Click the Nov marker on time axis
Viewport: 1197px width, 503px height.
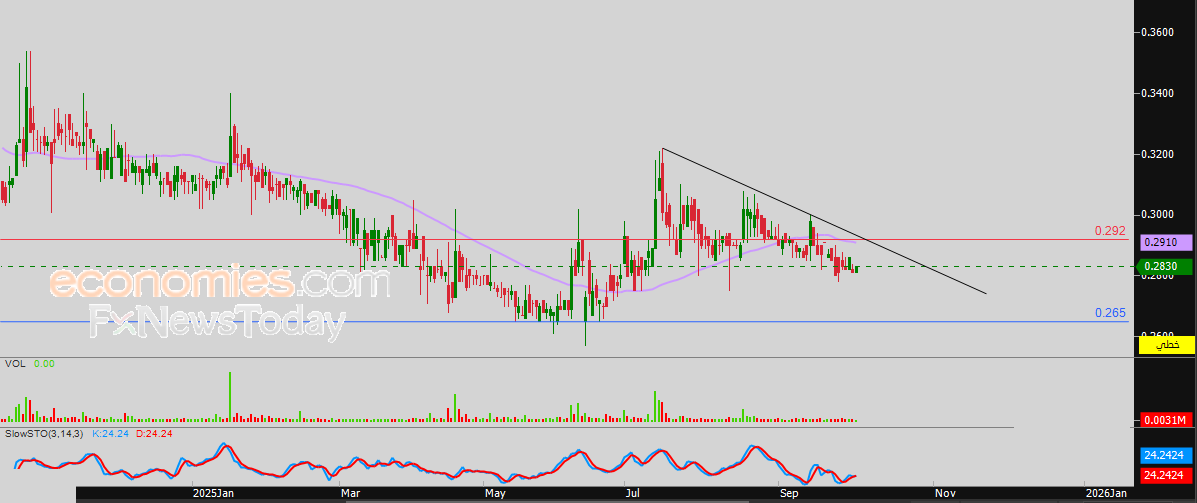pos(944,493)
